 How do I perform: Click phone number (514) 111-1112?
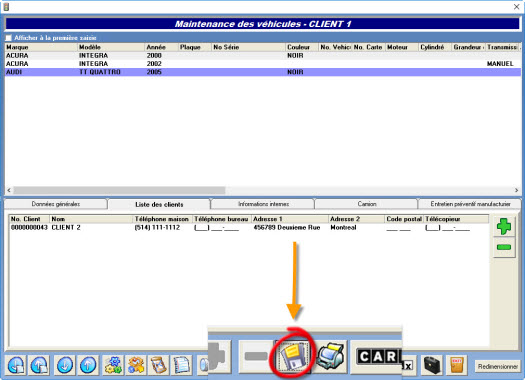coord(157,227)
